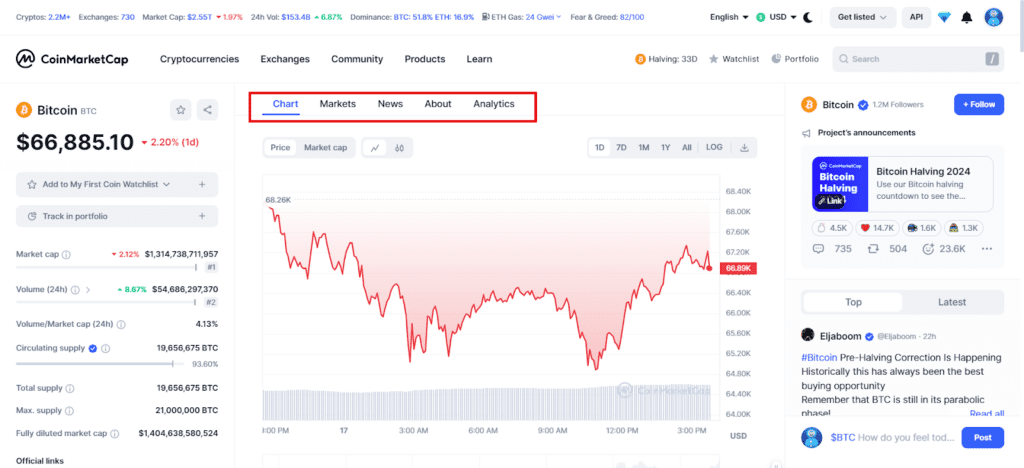Click the comment icon showing 735
Screen dimensions: 1024x468
pyautogui.click(x=818, y=249)
